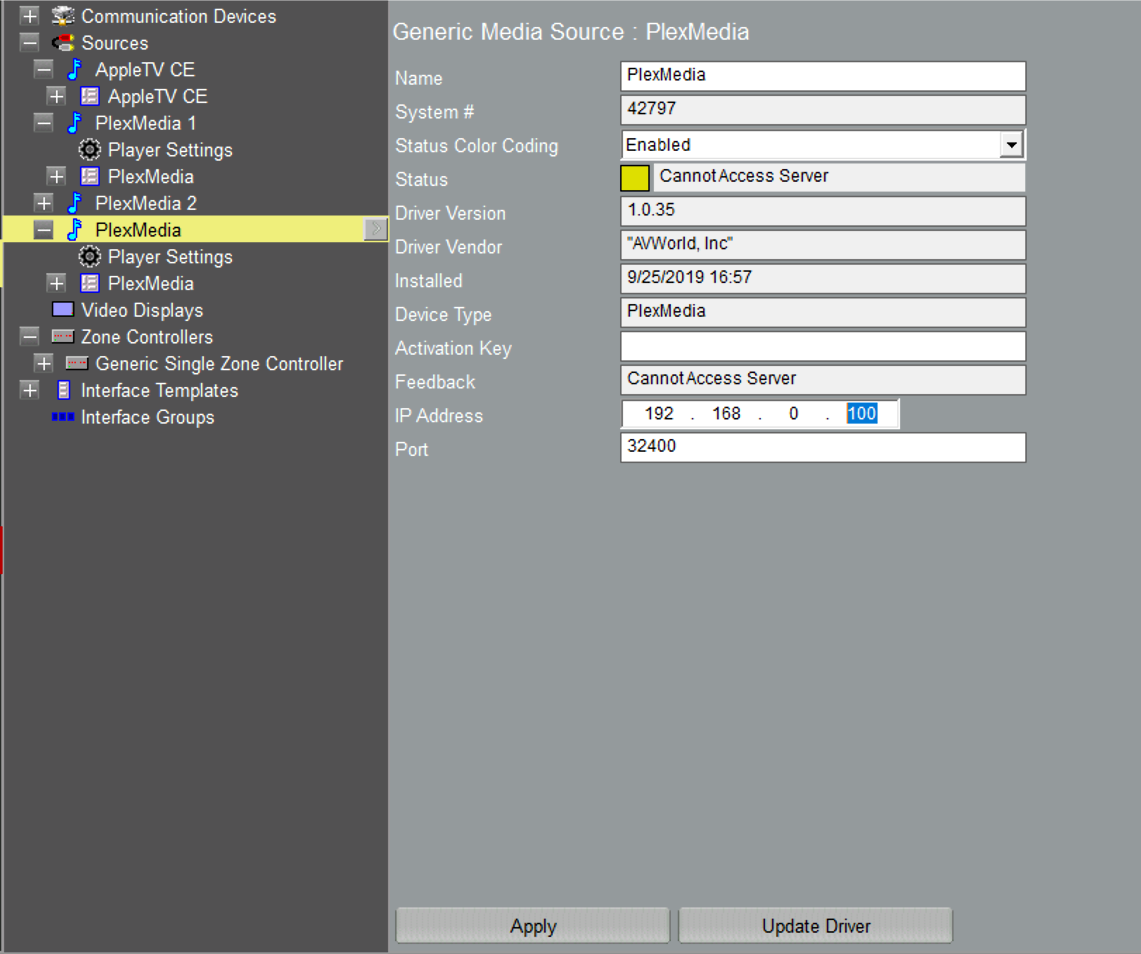Click the AppleTV CE list sub-item icon
The image size is (1141, 954).
pyautogui.click(x=90, y=96)
